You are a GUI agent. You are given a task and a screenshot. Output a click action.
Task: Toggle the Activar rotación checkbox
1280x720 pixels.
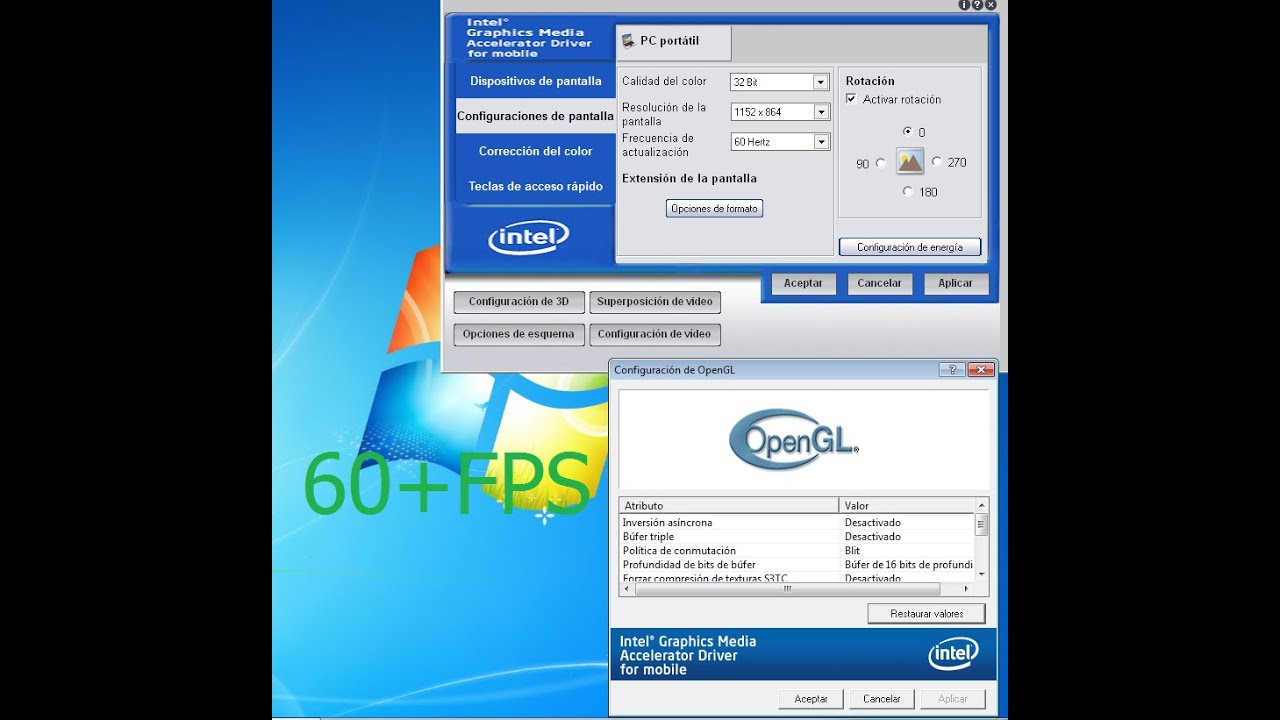pyautogui.click(x=851, y=99)
